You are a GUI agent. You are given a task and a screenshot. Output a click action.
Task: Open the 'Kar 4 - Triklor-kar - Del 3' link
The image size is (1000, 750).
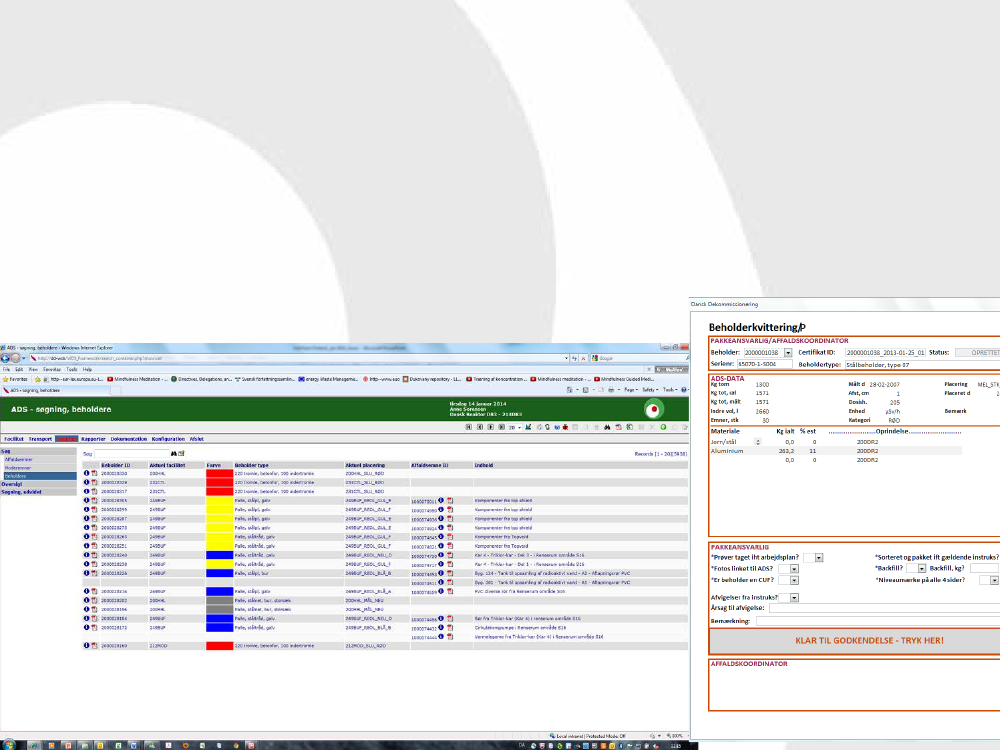[529, 555]
